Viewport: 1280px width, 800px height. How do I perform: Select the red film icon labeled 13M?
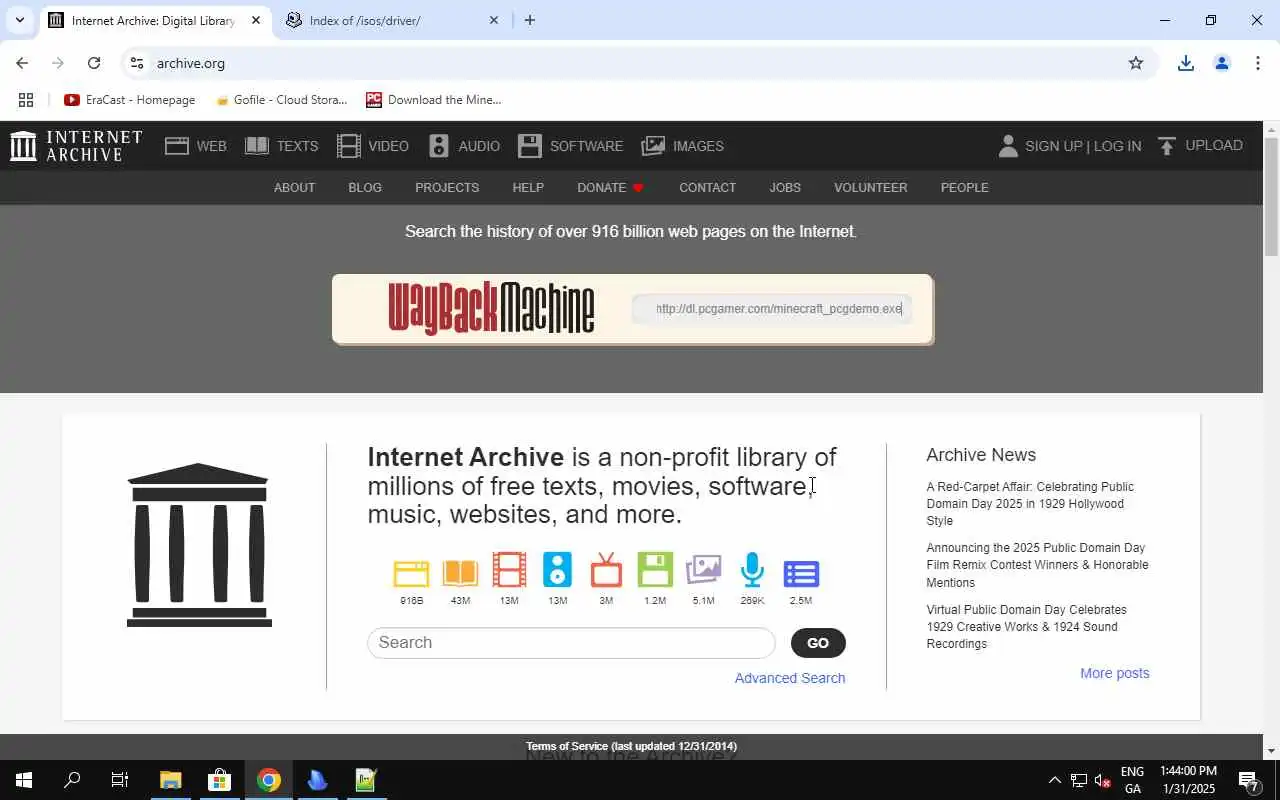click(x=509, y=570)
